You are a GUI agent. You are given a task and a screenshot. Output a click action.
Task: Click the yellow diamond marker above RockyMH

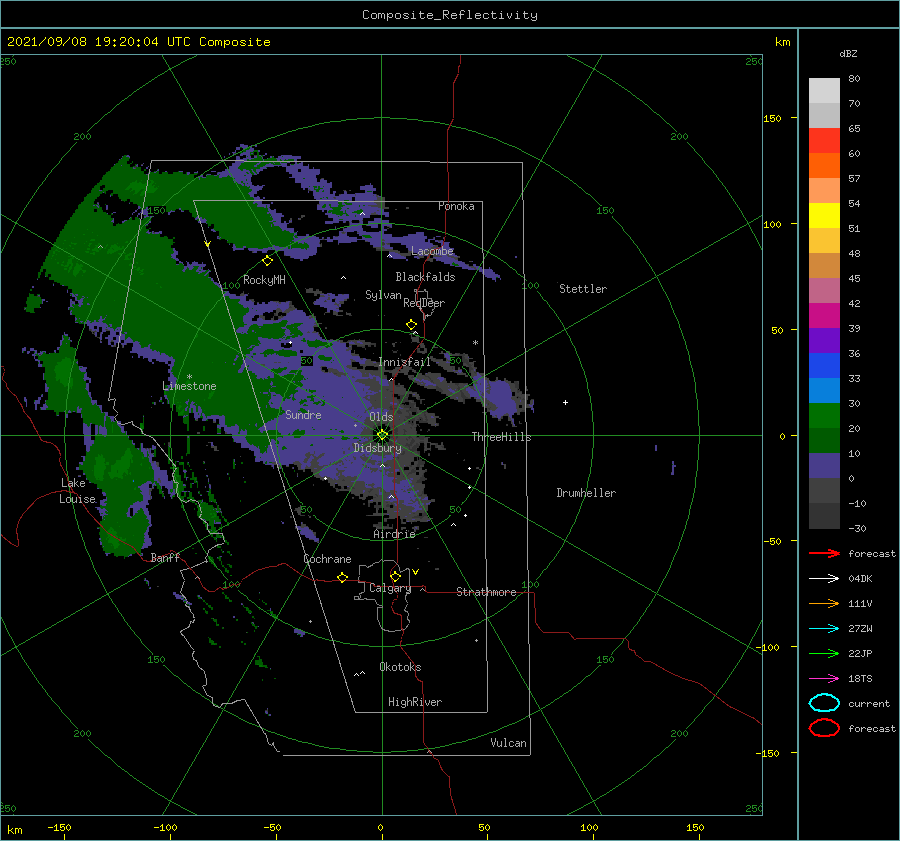pos(267,261)
